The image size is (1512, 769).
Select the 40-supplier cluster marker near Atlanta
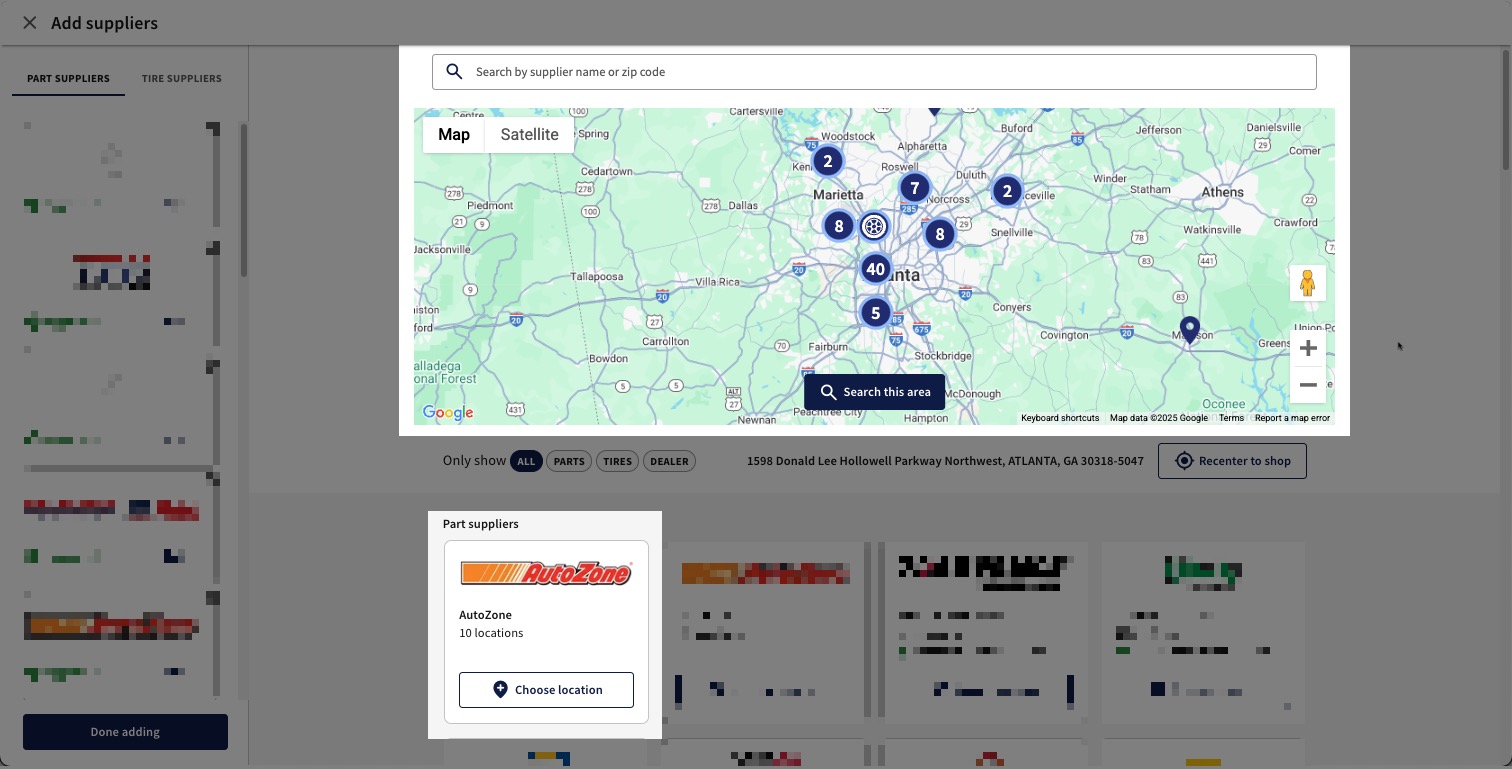click(875, 268)
